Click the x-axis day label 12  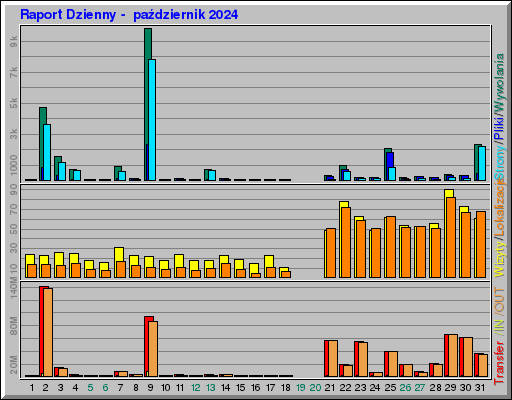[x=196, y=388]
